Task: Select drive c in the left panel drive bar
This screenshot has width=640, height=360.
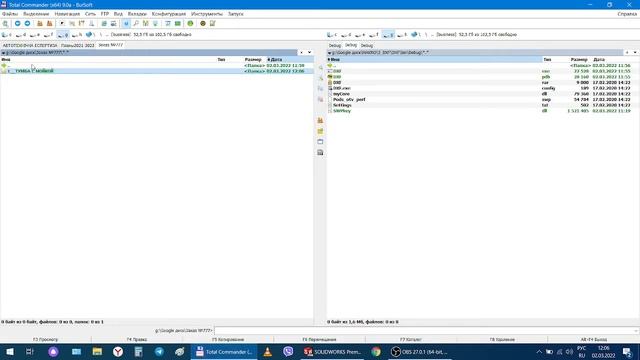Action: (7, 35)
